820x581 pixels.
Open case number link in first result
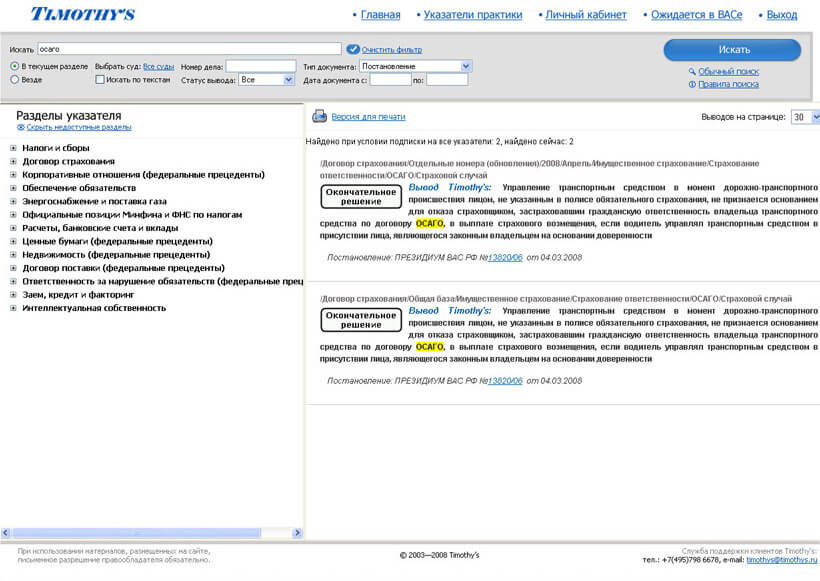tap(505, 257)
